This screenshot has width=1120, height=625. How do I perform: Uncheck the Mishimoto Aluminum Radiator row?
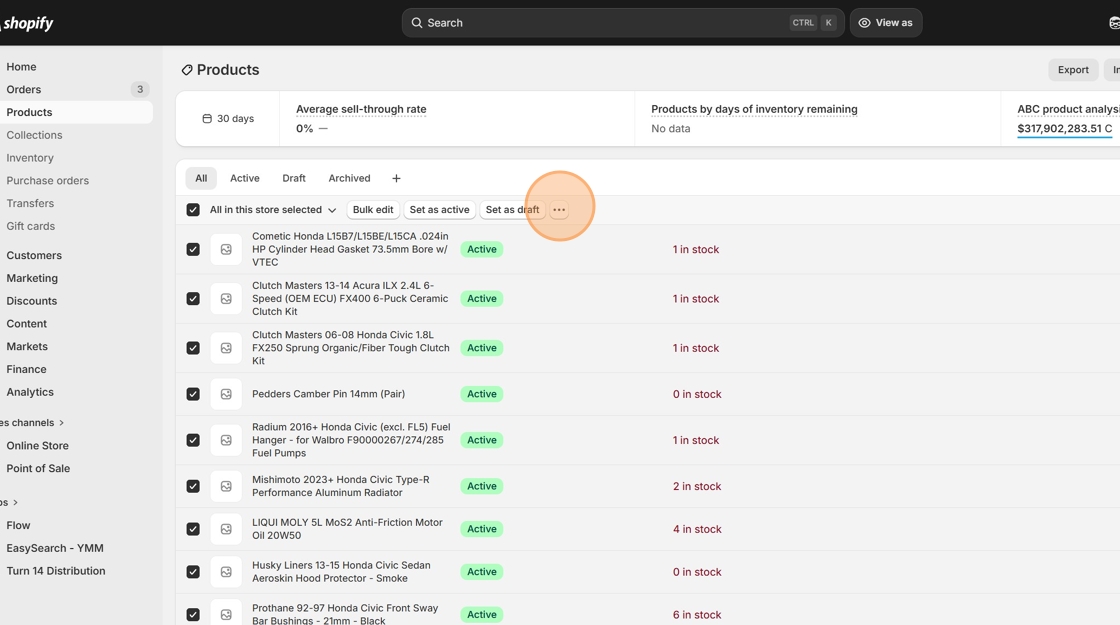coord(193,486)
